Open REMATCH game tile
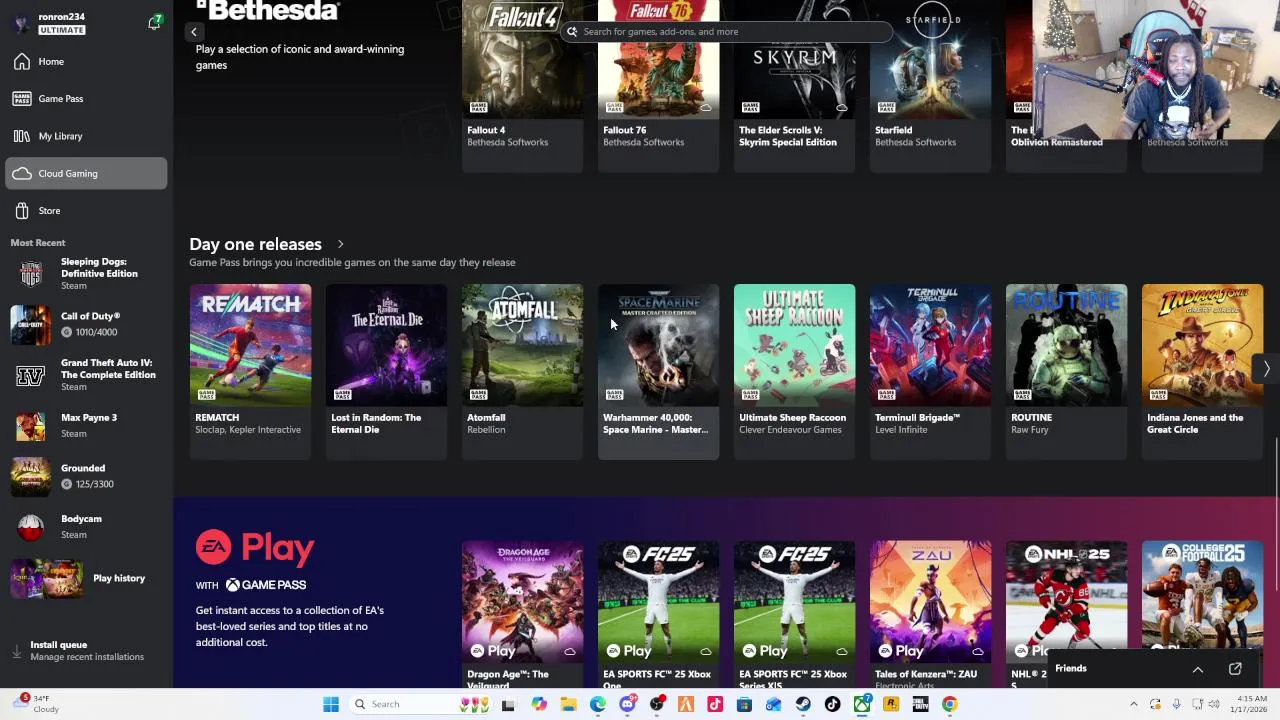 (250, 371)
